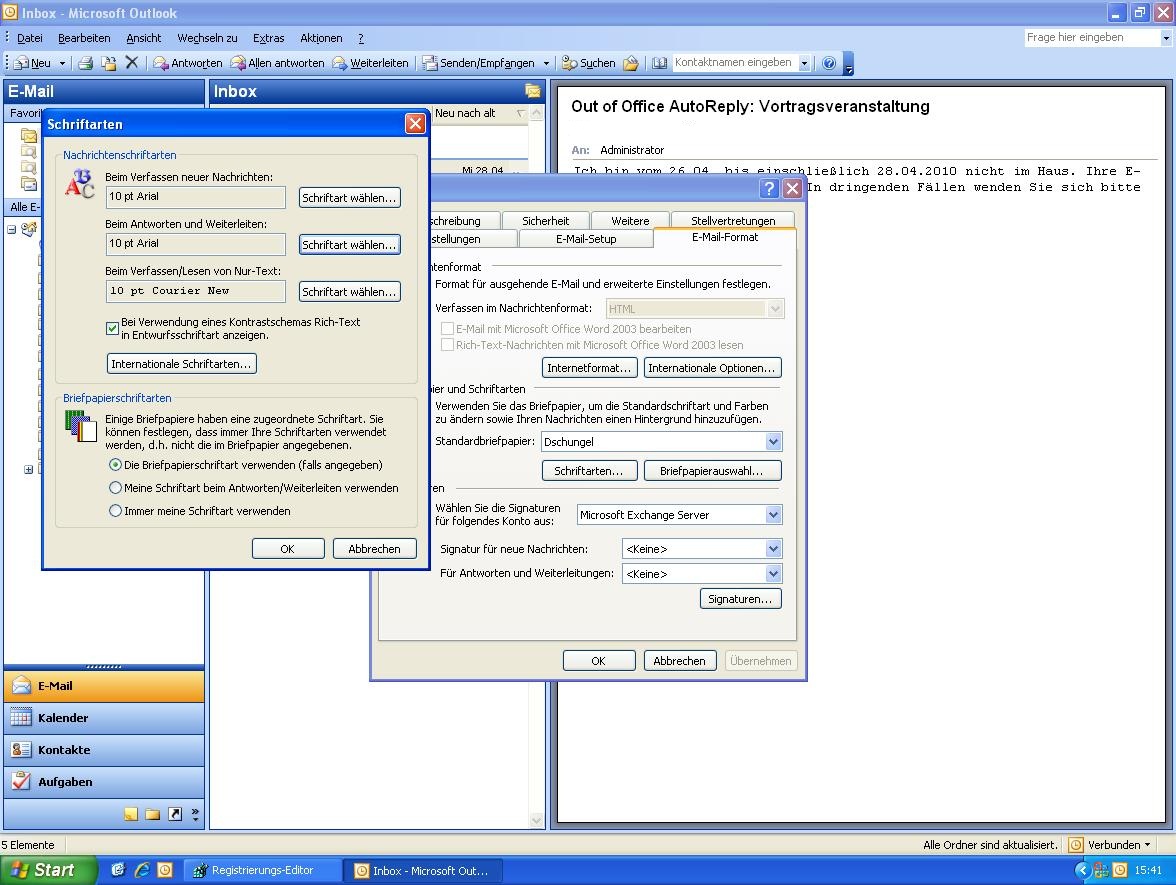Screen dimensions: 1176x885
Task: Click Abbrechen in Schriftarten dialog
Action: [374, 549]
